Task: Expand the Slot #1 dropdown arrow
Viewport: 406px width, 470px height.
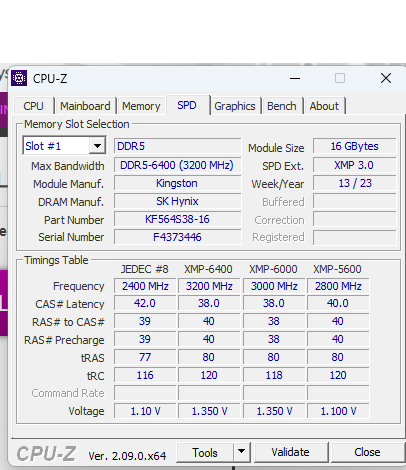Action: tap(97, 146)
